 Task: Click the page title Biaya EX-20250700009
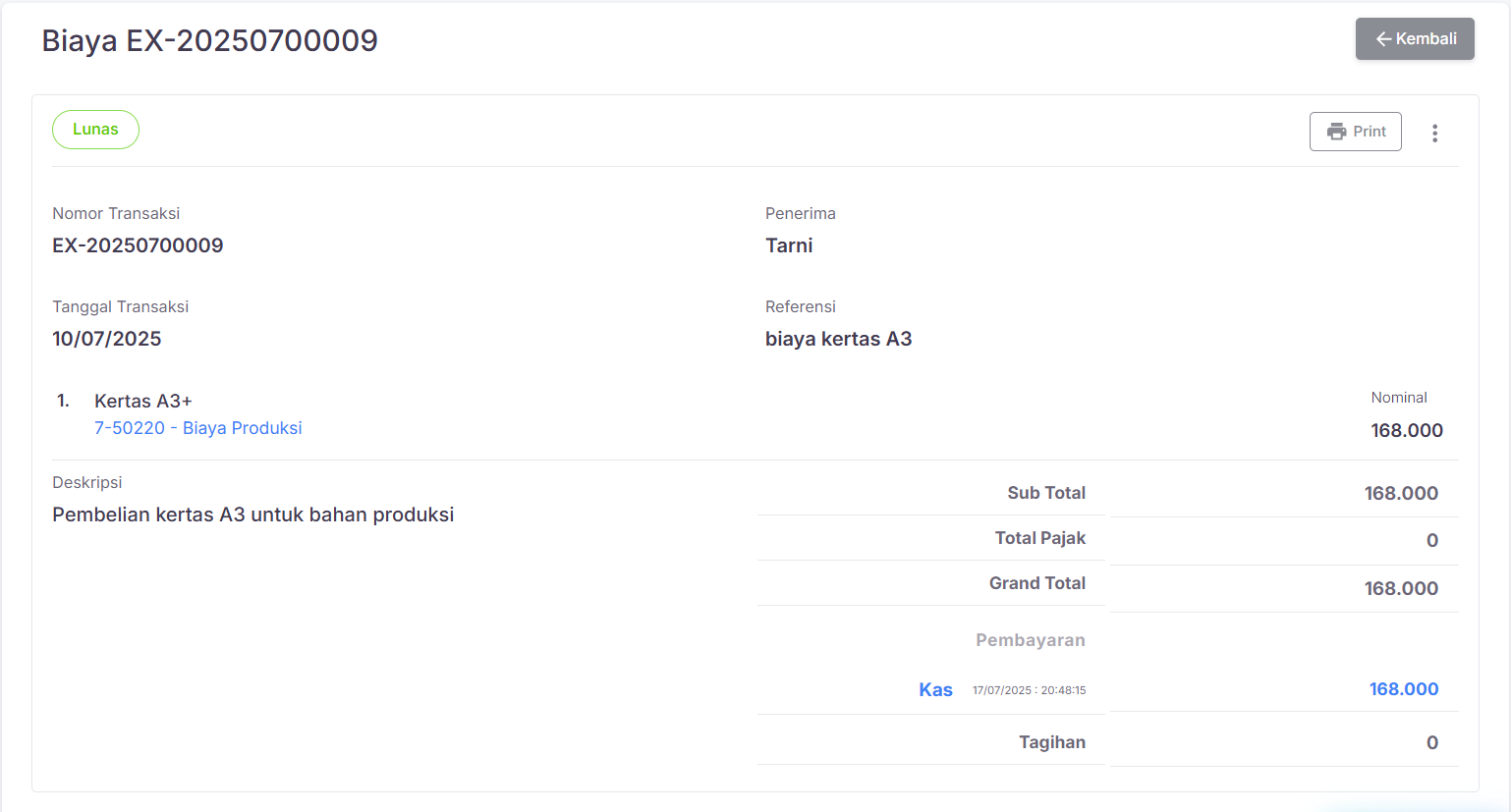point(209,40)
